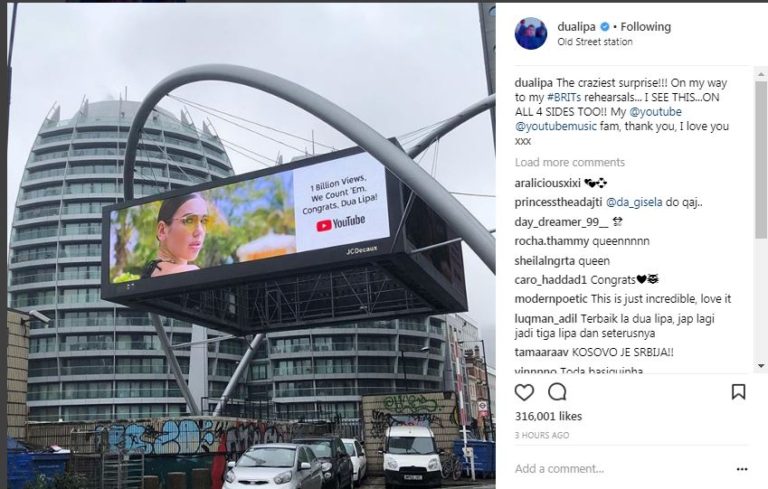The image size is (768, 489).
Task: Open the #BRITs hashtag link
Action: pos(564,97)
